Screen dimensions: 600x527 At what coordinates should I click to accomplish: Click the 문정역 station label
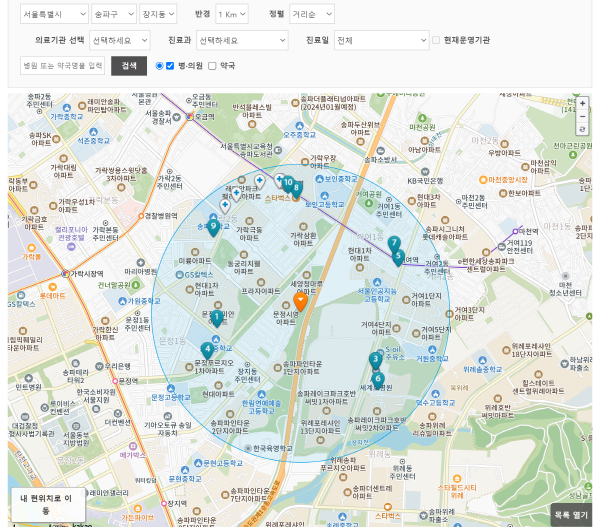(x=128, y=381)
